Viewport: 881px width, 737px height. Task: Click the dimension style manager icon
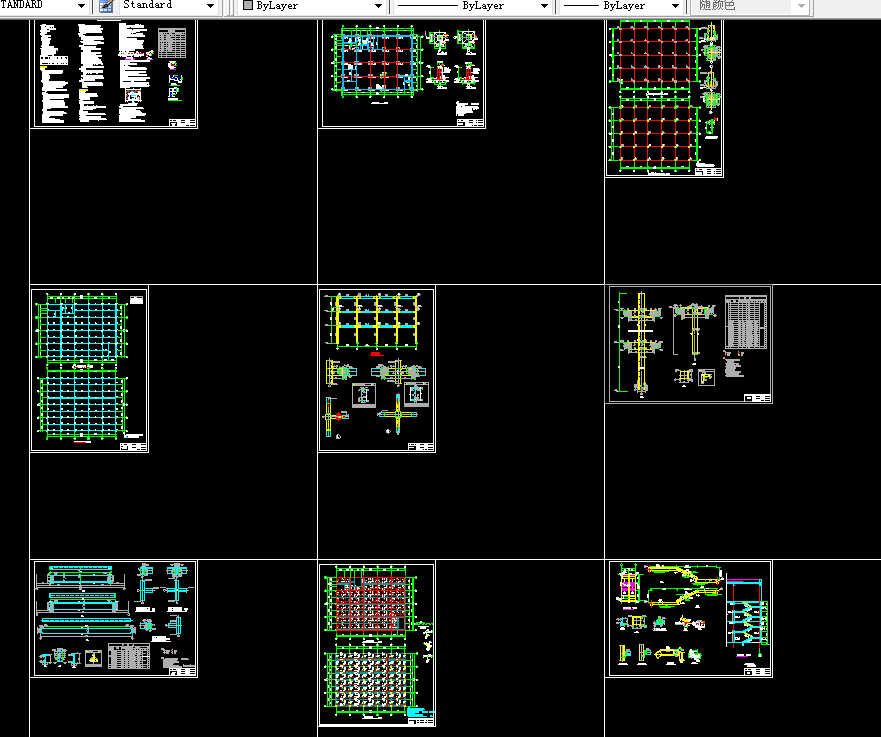pyautogui.click(x=106, y=6)
